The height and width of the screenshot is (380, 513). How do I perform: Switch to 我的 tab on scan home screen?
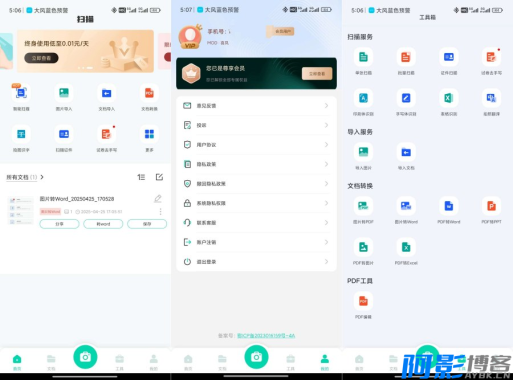154,362
